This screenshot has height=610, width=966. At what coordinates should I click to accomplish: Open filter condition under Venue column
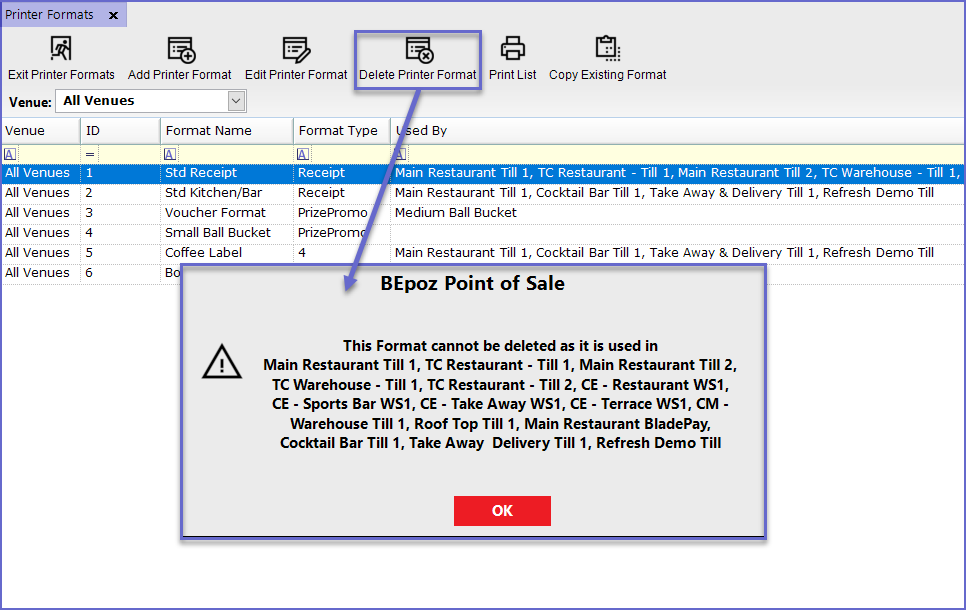(10, 153)
